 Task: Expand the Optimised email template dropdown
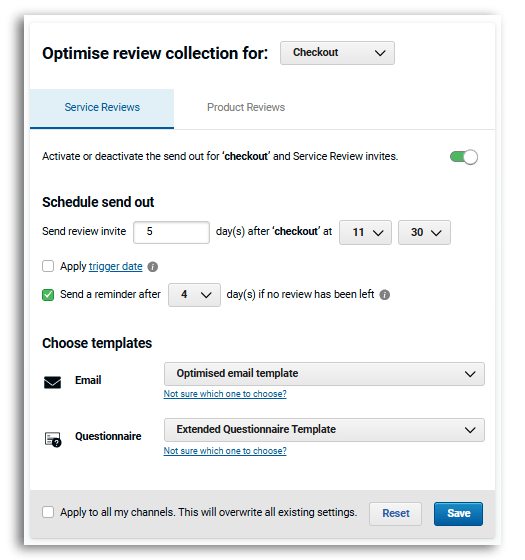pyautogui.click(x=324, y=374)
